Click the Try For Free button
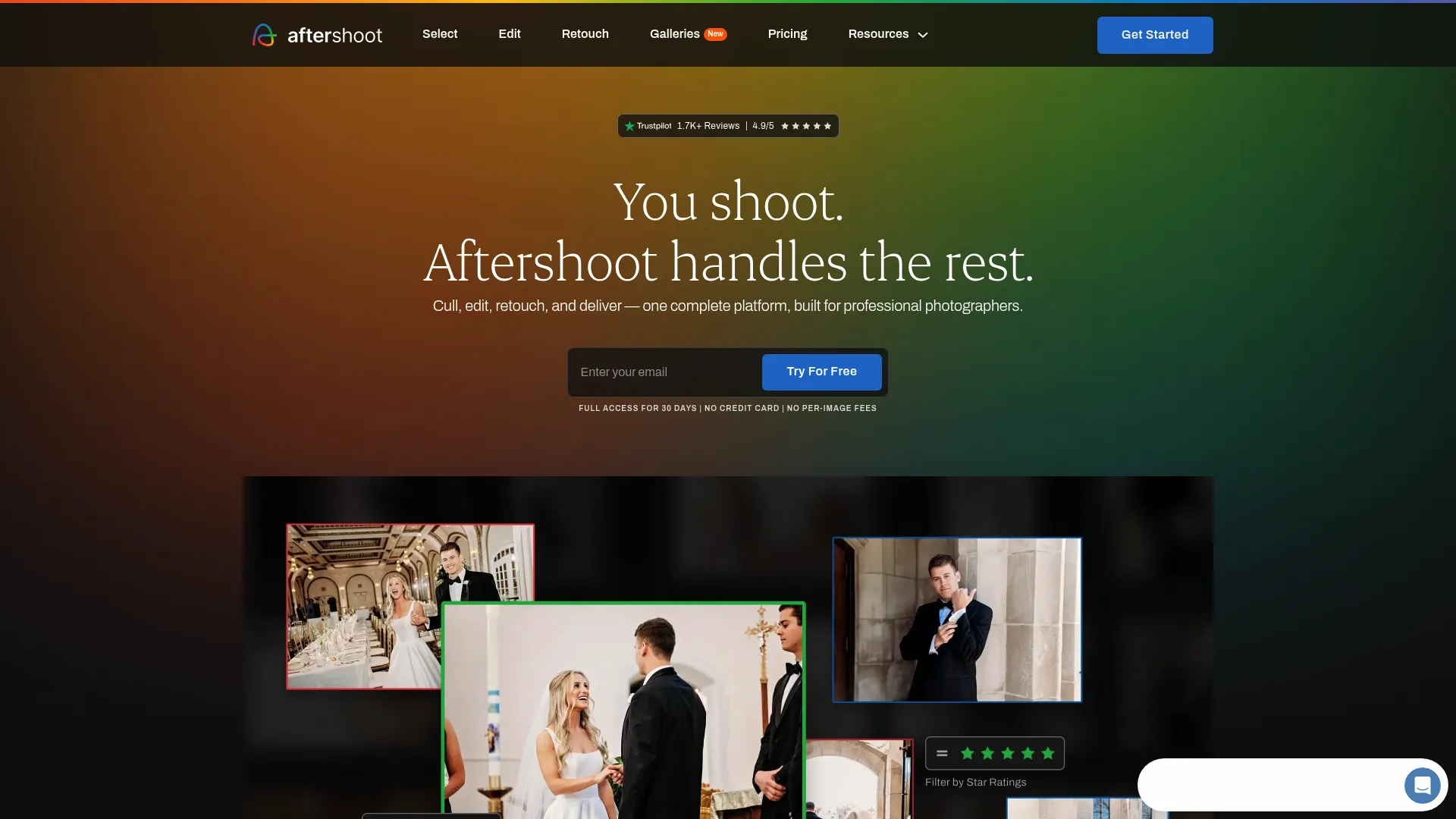This screenshot has width=1456, height=819. pos(822,372)
